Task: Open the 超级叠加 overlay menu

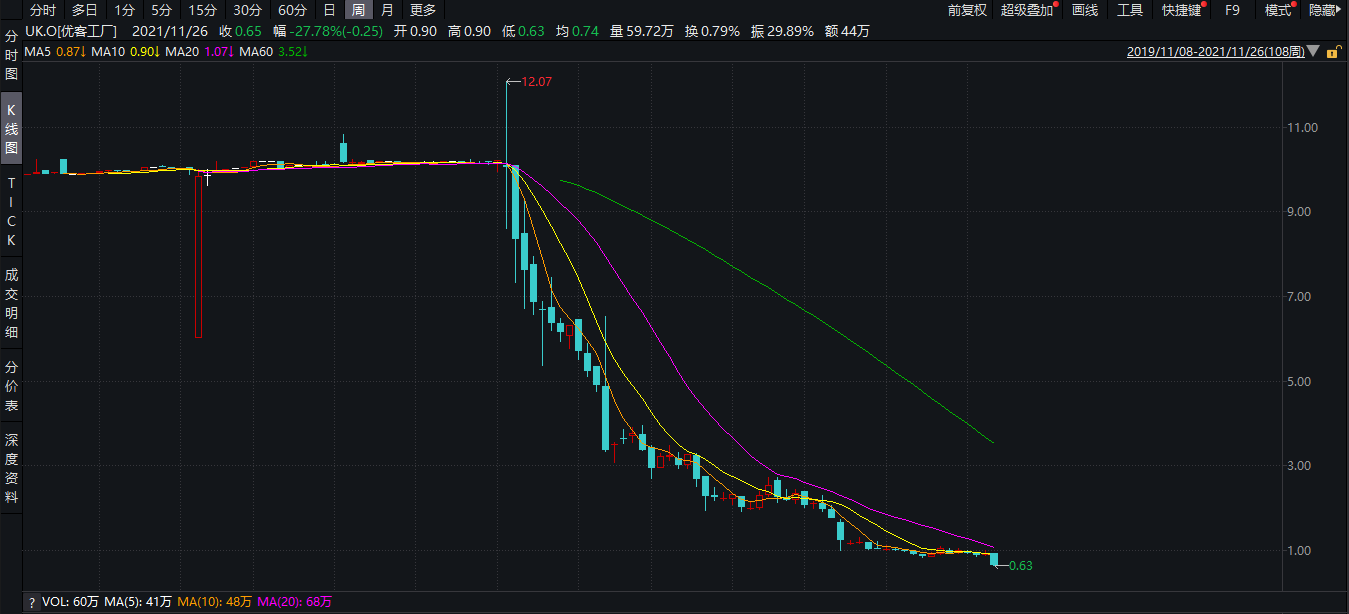Action: 1027,10
